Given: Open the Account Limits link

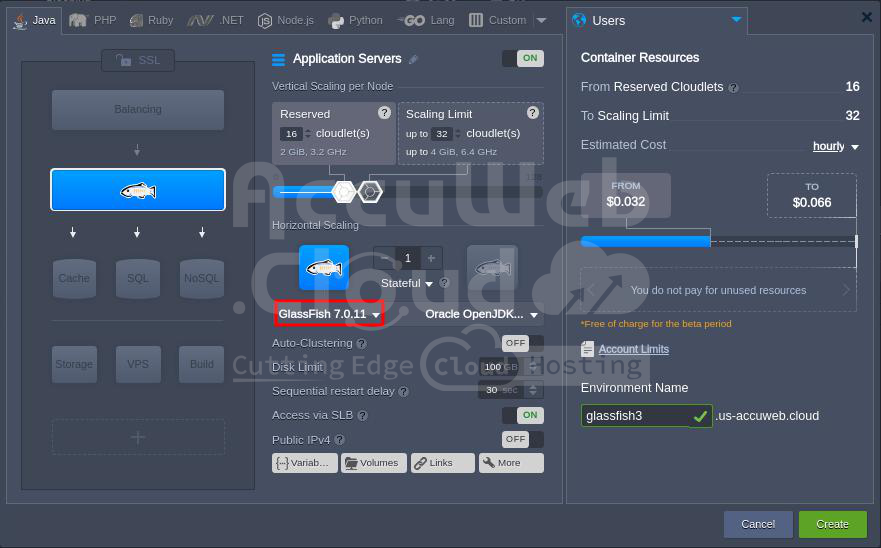Looking at the screenshot, I should click(633, 349).
